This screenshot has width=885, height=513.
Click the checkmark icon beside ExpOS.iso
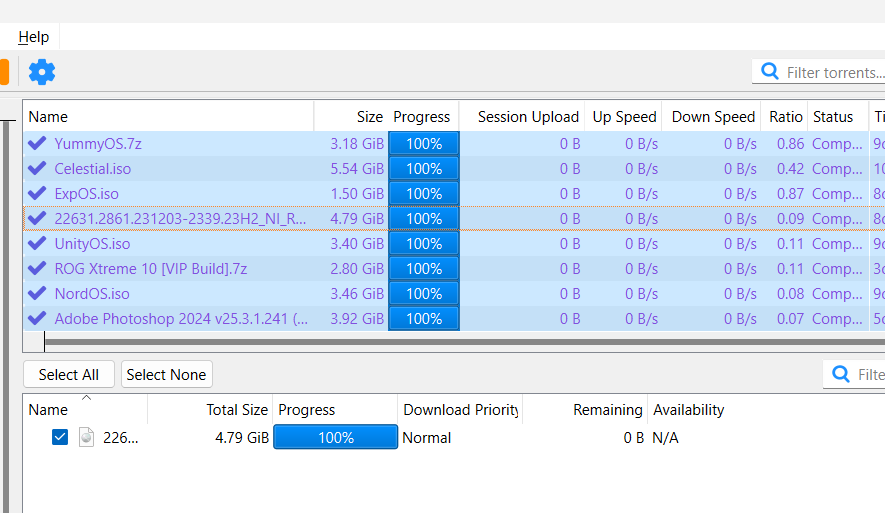(x=37, y=194)
